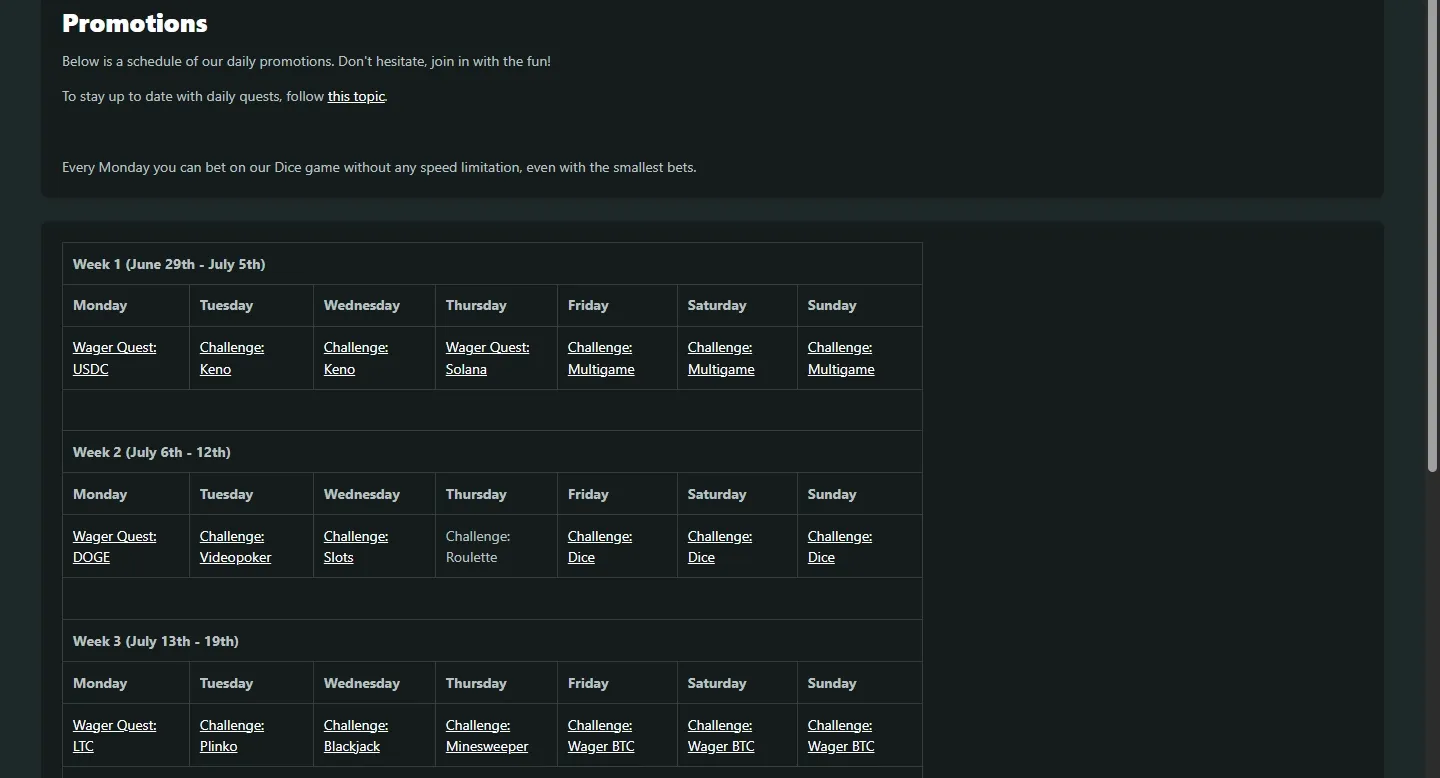Click the Sunday header in Week 1

pyautogui.click(x=832, y=305)
